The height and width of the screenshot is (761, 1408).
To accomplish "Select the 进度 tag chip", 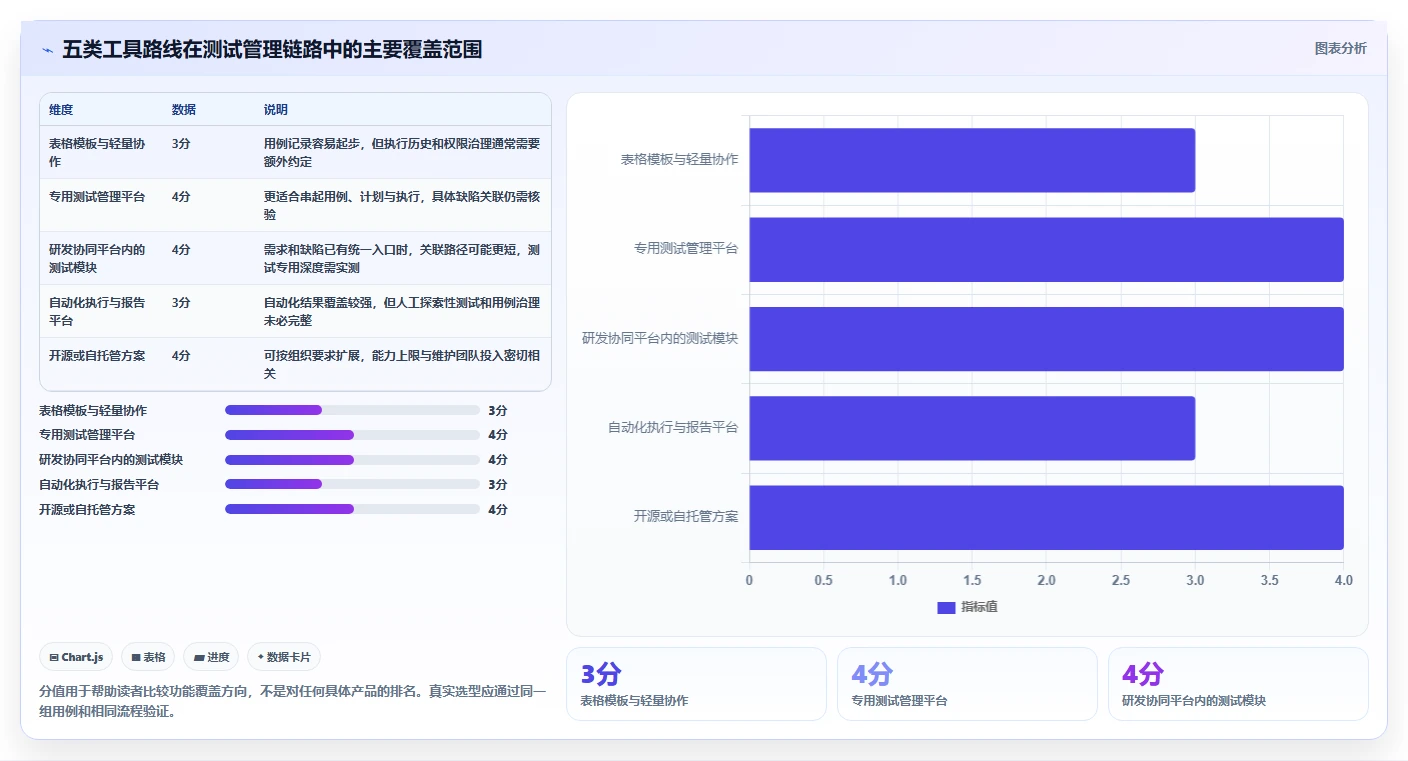I will pos(211,657).
